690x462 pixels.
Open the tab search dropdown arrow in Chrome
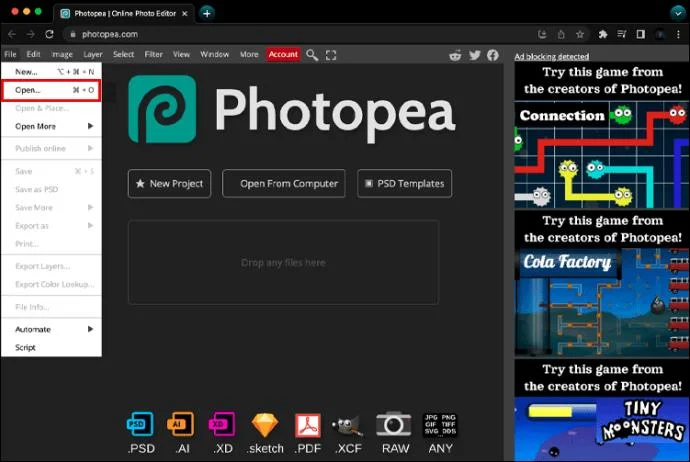click(678, 13)
